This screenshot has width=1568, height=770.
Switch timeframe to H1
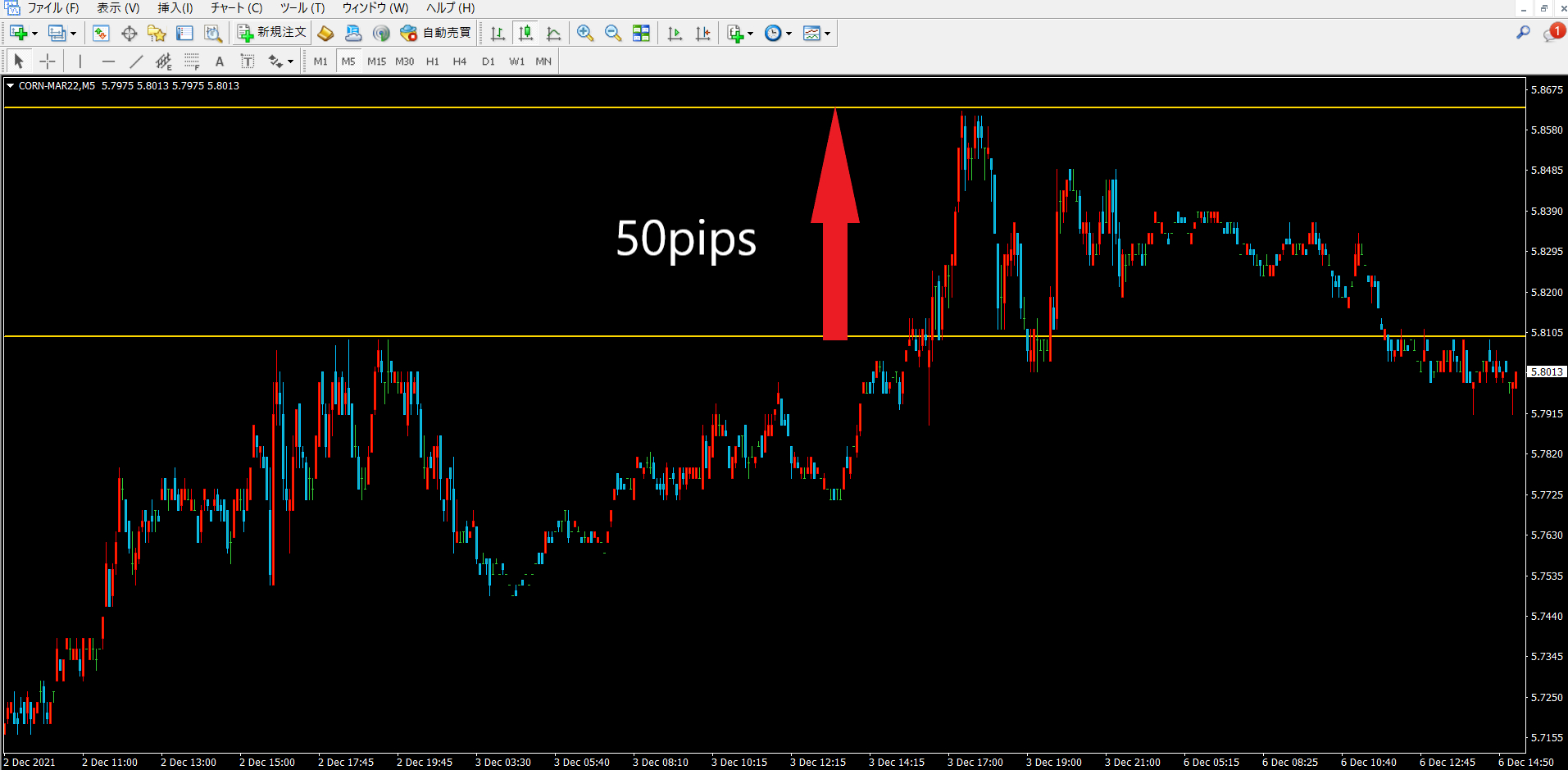tap(433, 62)
